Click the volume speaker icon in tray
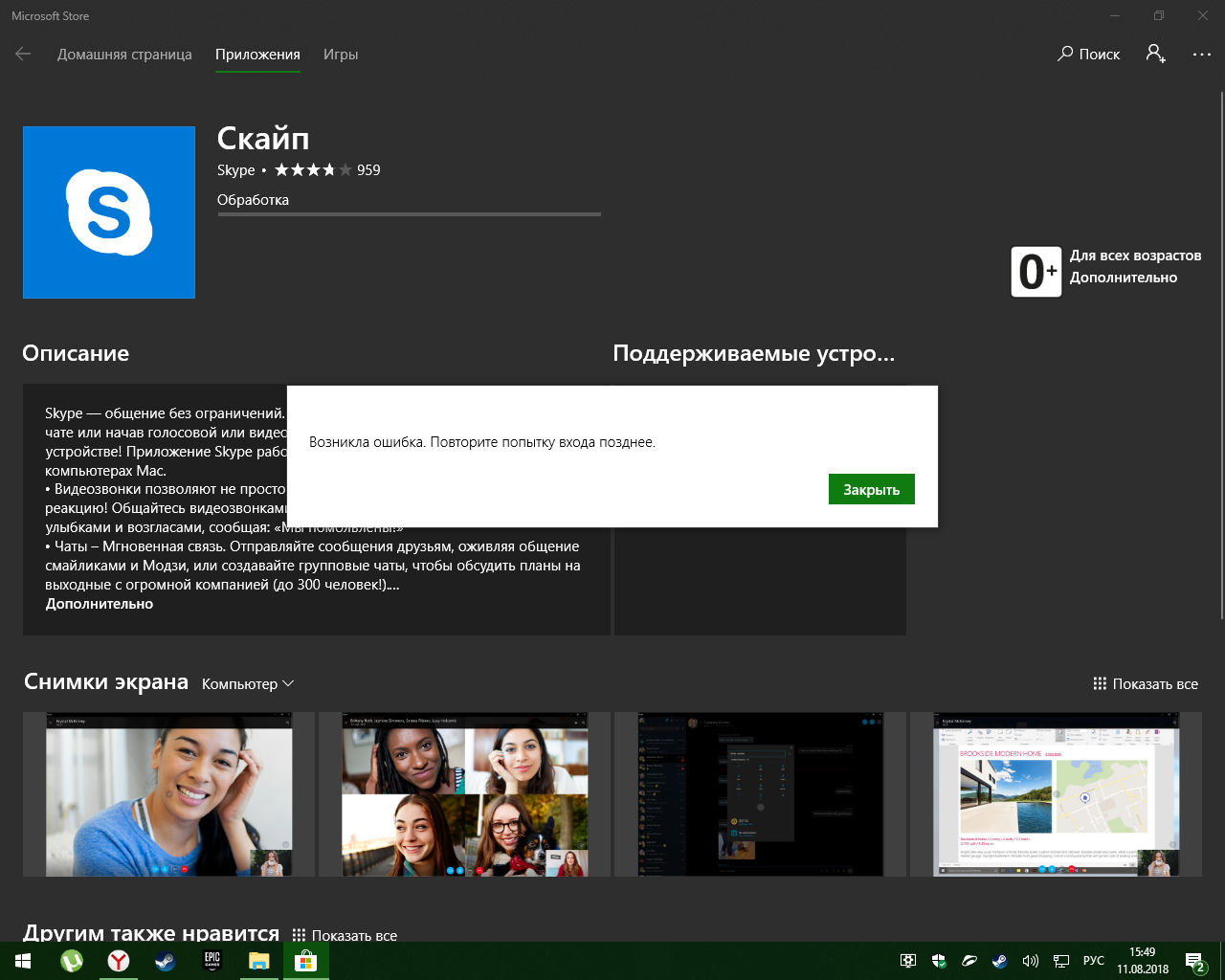Image resolution: width=1225 pixels, height=980 pixels. click(1030, 961)
